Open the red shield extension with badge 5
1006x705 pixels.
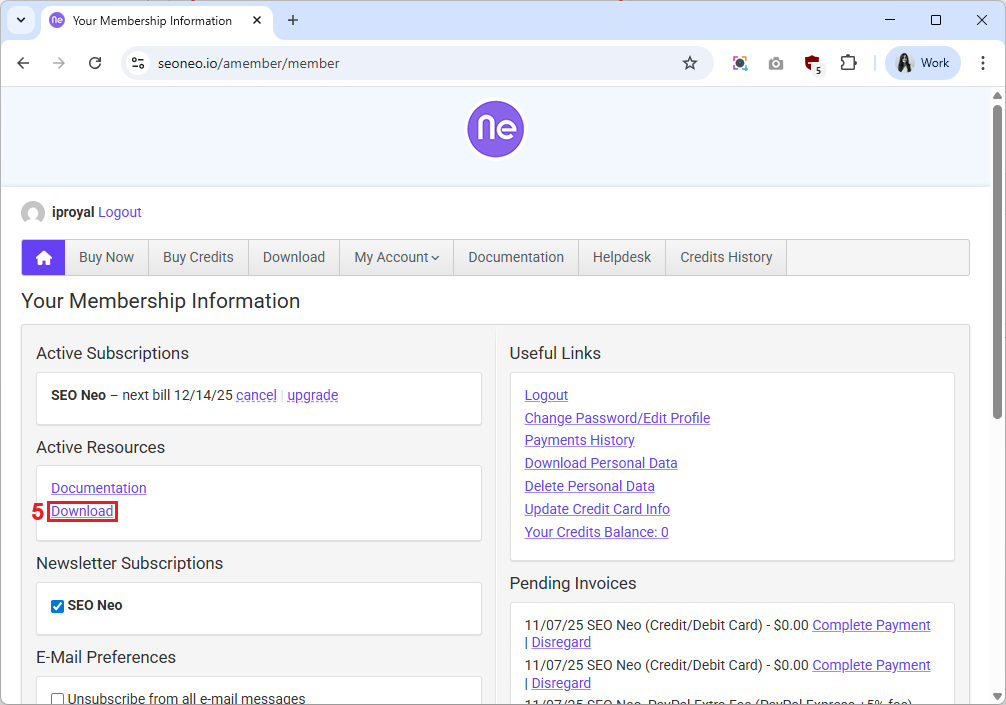click(x=813, y=64)
